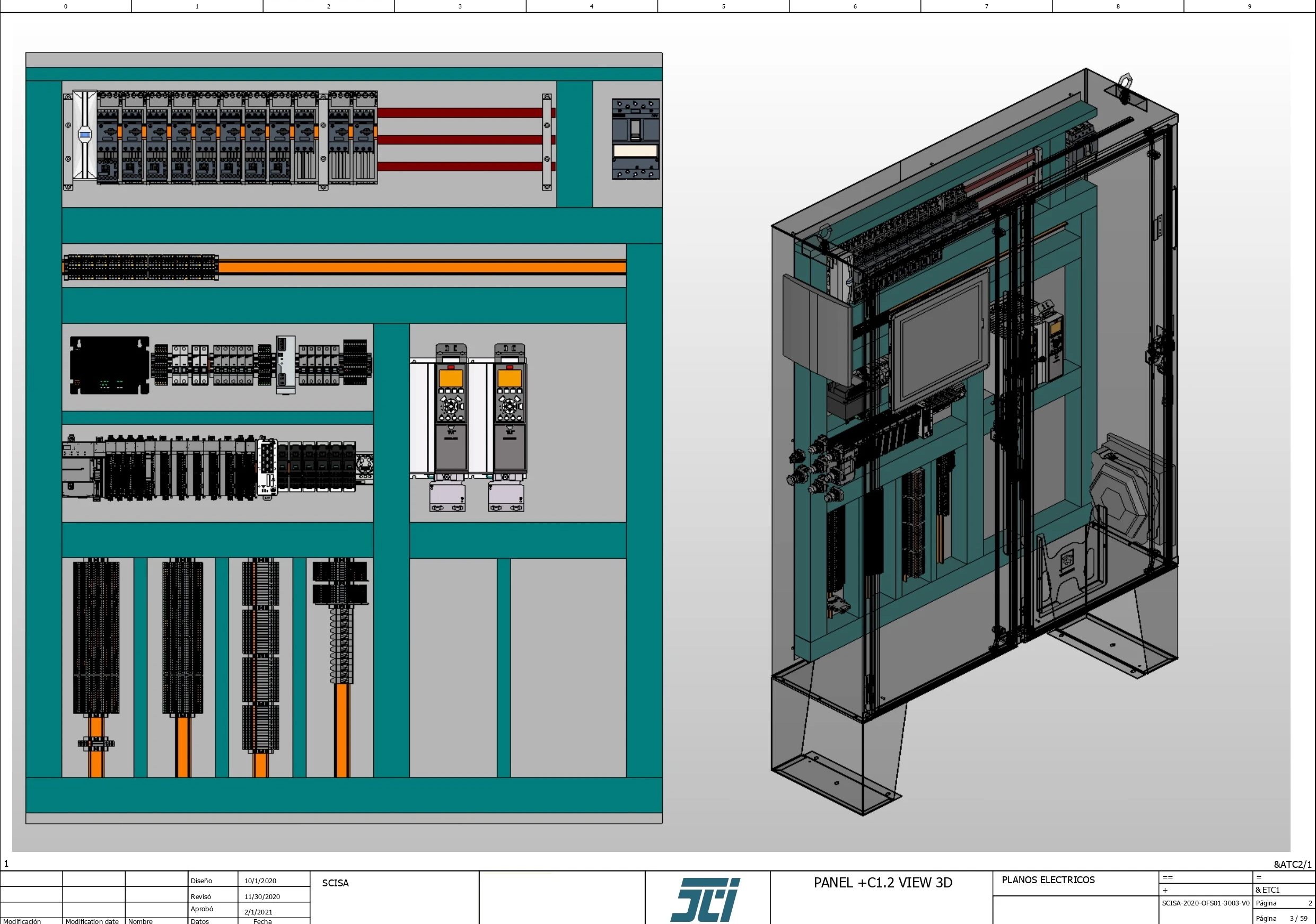Select column header 2 on the top ruler
Image resolution: width=1316 pixels, height=924 pixels.
tap(328, 6)
